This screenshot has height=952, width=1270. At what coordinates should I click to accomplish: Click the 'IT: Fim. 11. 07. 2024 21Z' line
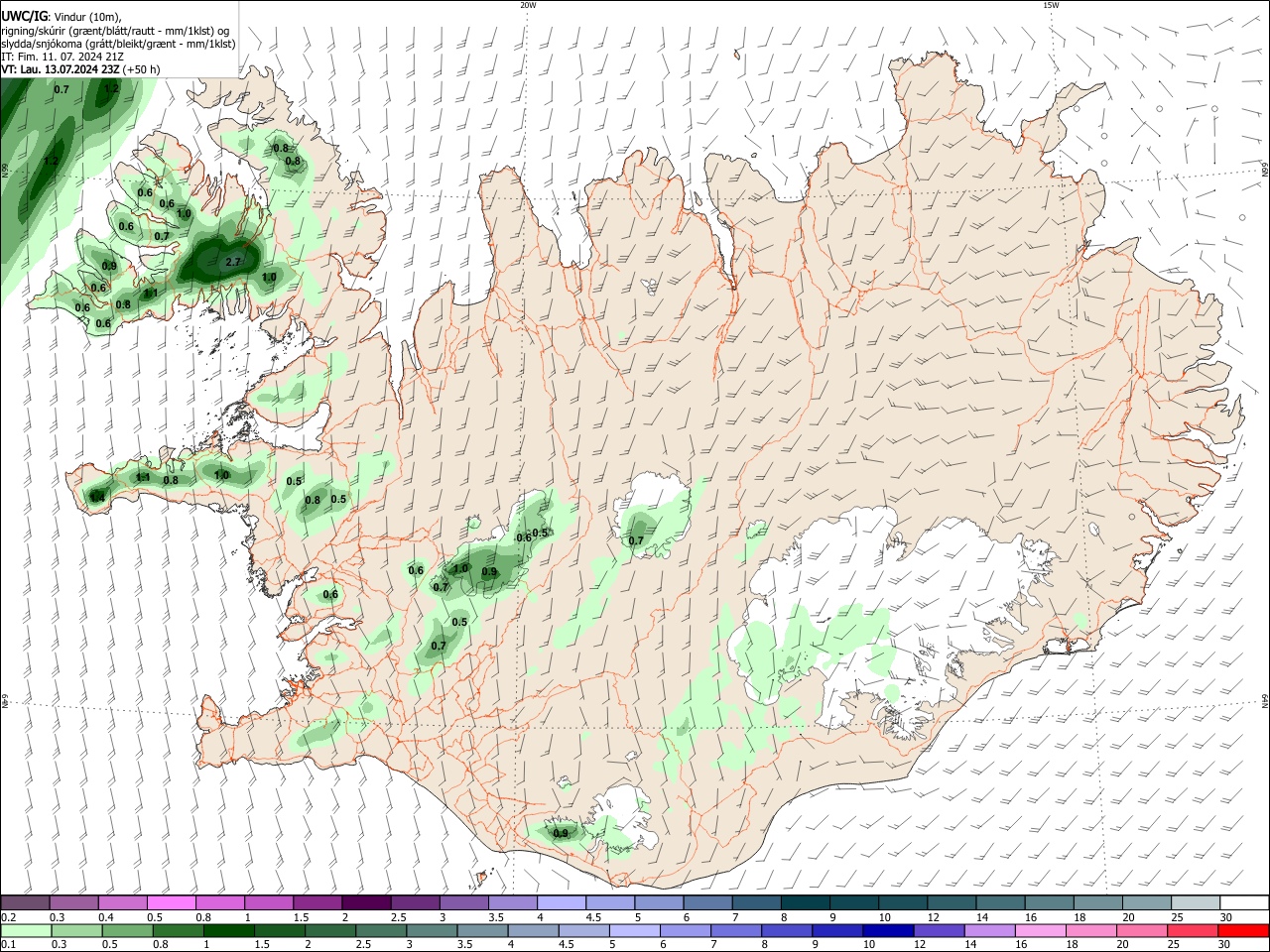click(63, 57)
